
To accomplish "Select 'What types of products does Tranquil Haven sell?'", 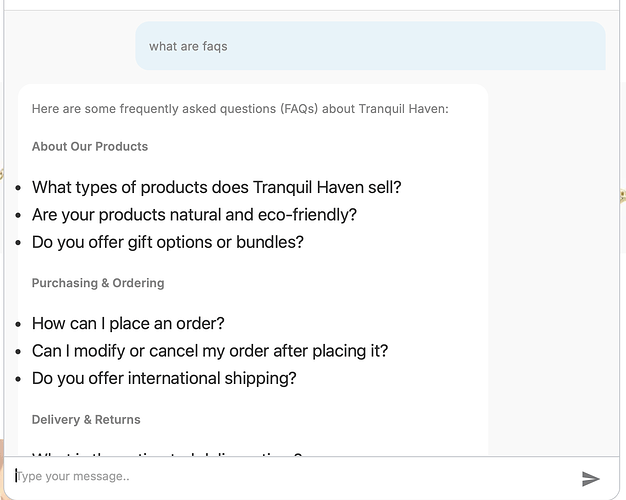I will point(216,187).
